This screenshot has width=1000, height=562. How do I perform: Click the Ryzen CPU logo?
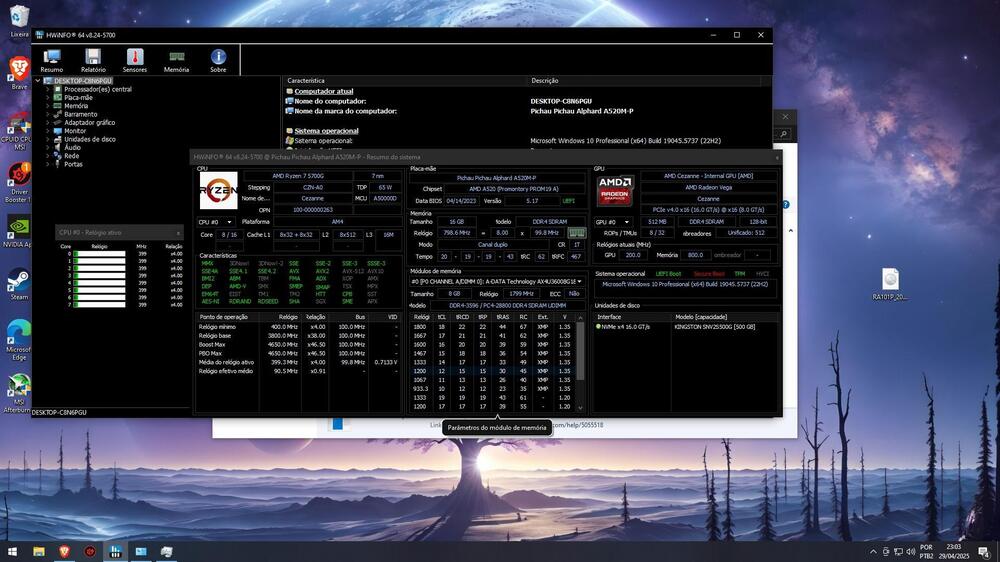pyautogui.click(x=218, y=190)
